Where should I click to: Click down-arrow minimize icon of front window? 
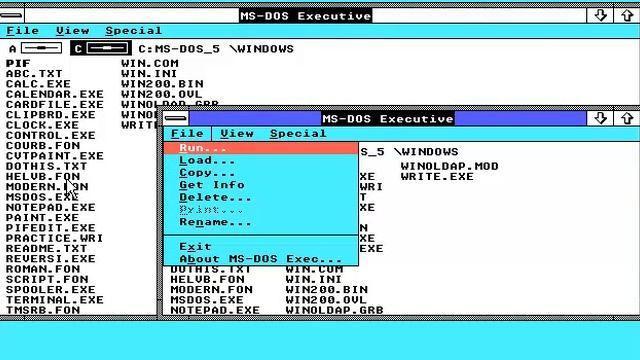point(600,118)
